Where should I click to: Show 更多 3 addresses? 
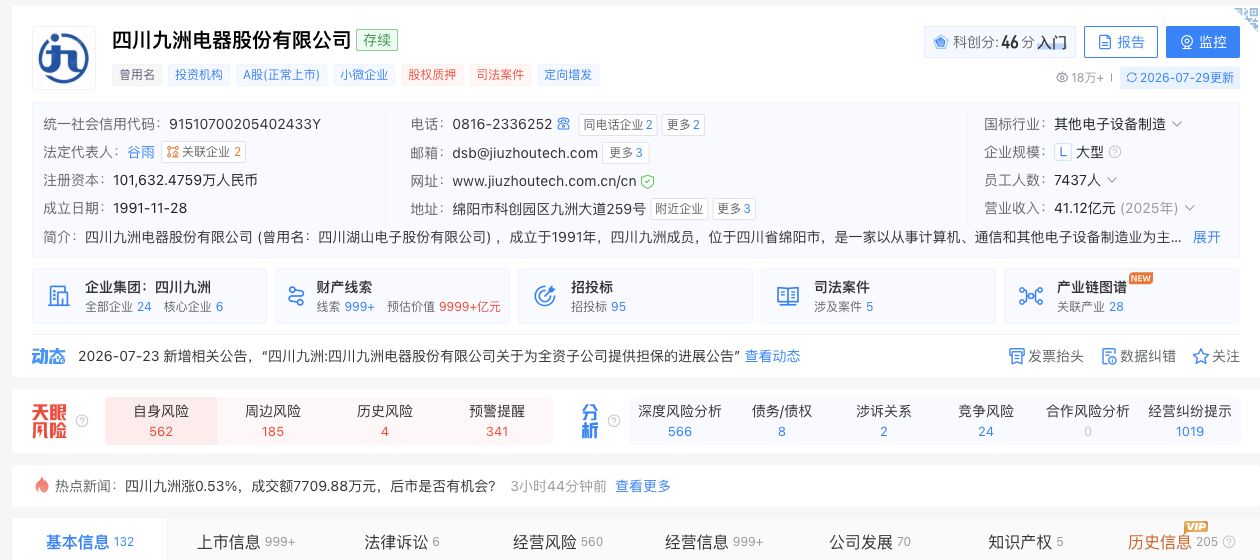(x=734, y=209)
